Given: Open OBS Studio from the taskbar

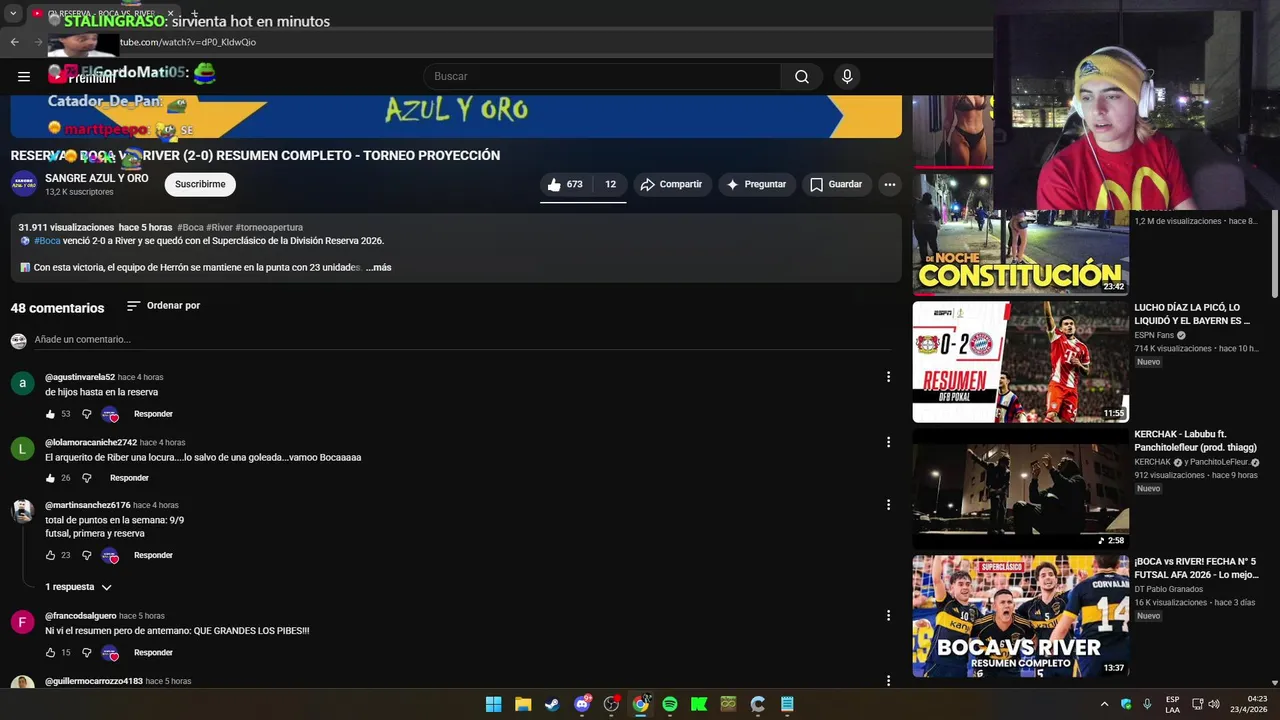Looking at the screenshot, I should [611, 704].
